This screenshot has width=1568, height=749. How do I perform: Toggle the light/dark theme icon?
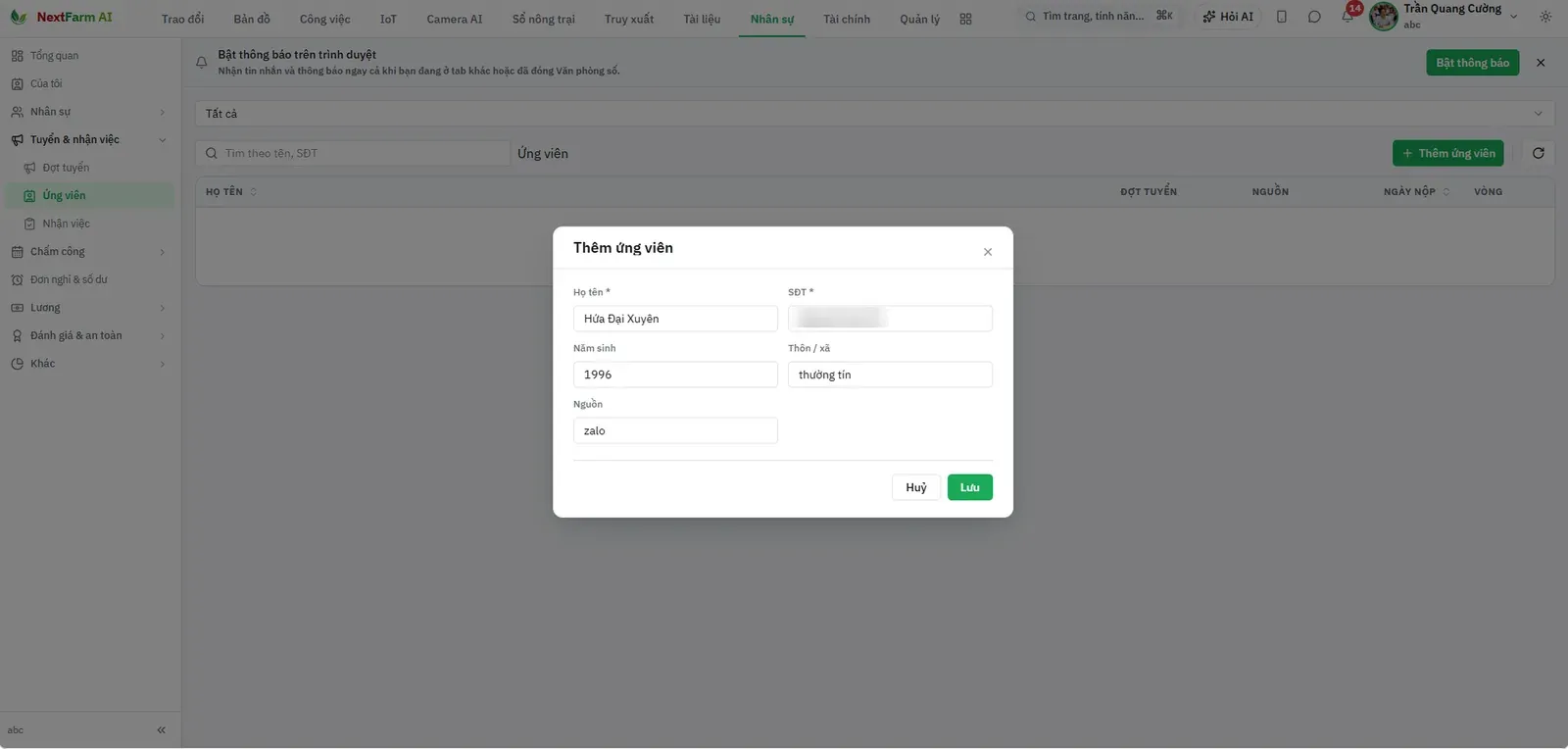[1545, 17]
